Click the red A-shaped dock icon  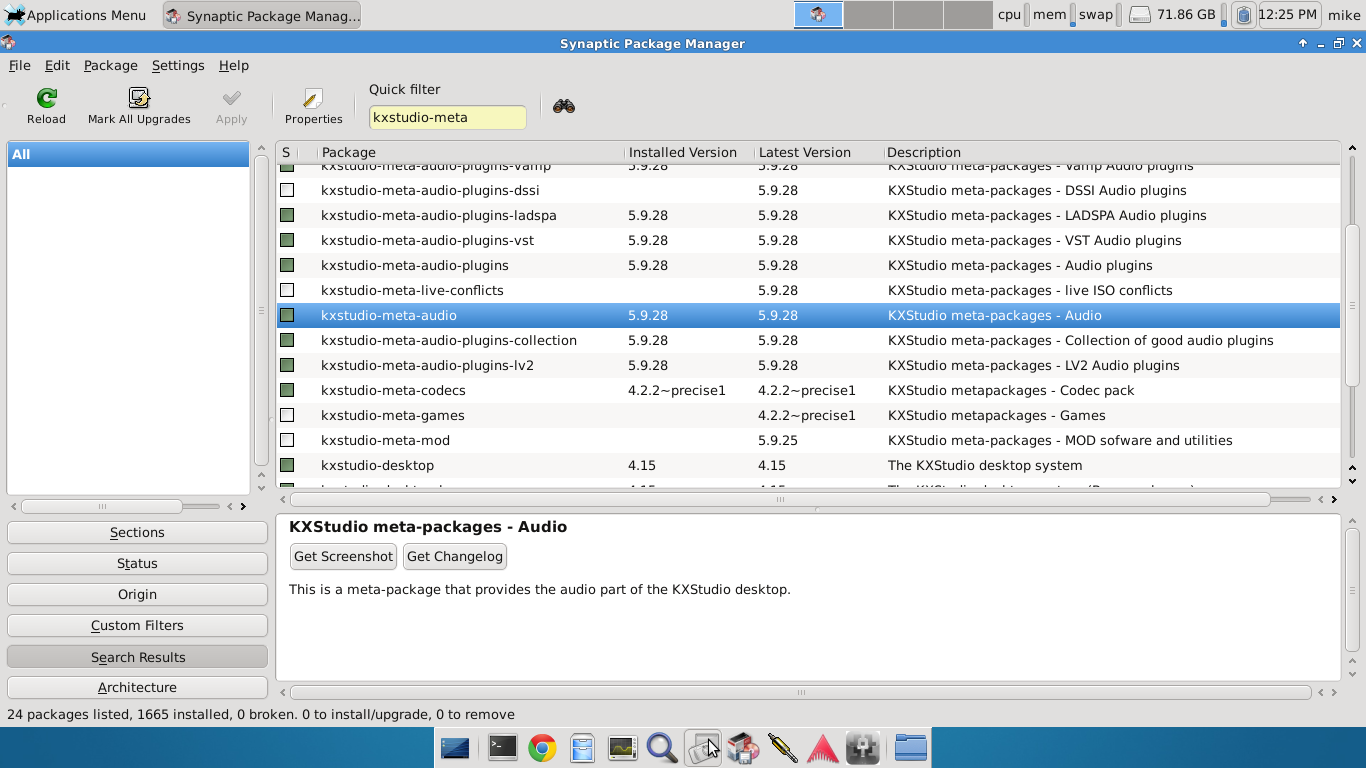click(x=822, y=748)
